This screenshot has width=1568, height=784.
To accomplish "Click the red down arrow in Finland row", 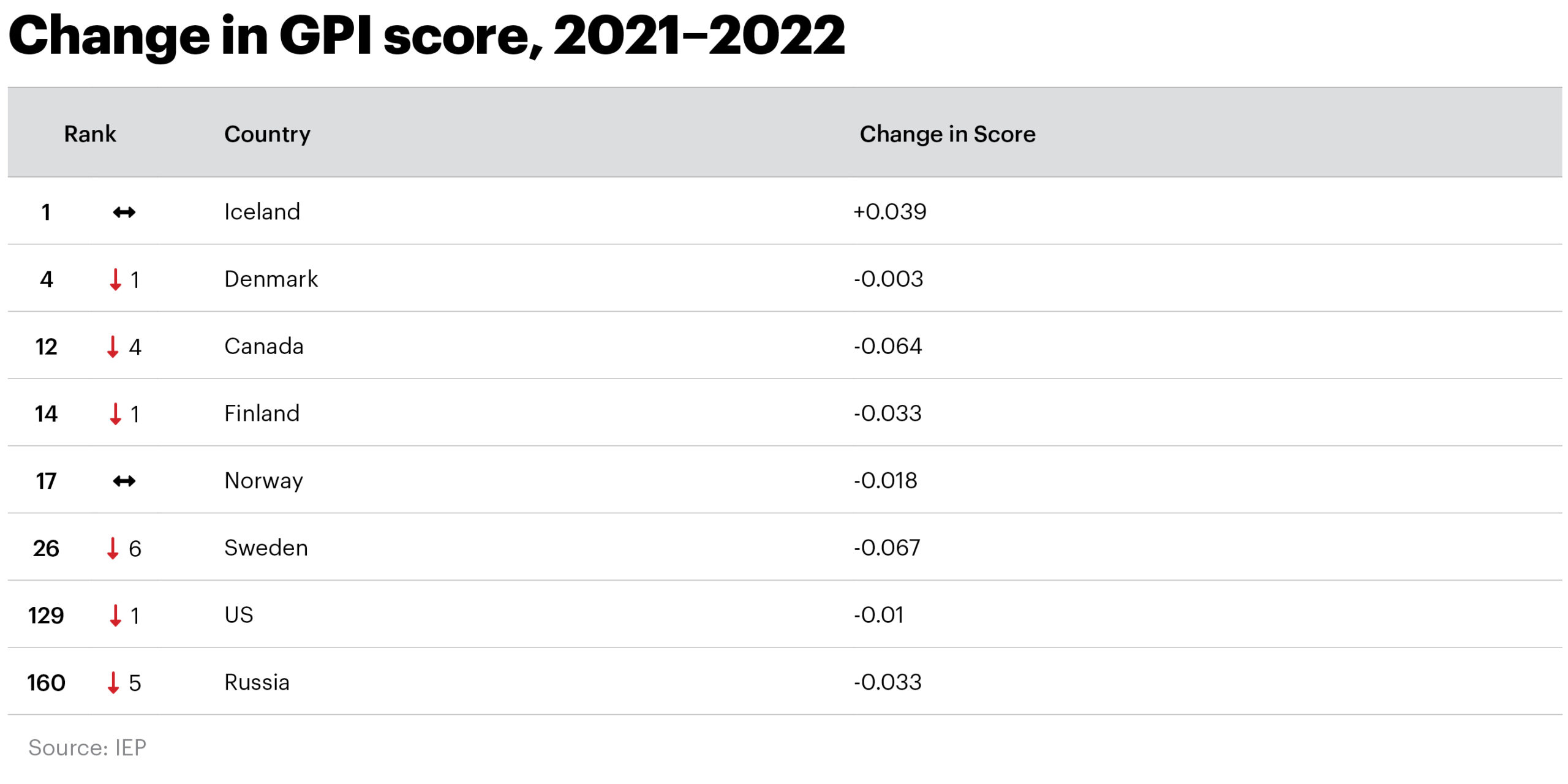I will [x=115, y=413].
